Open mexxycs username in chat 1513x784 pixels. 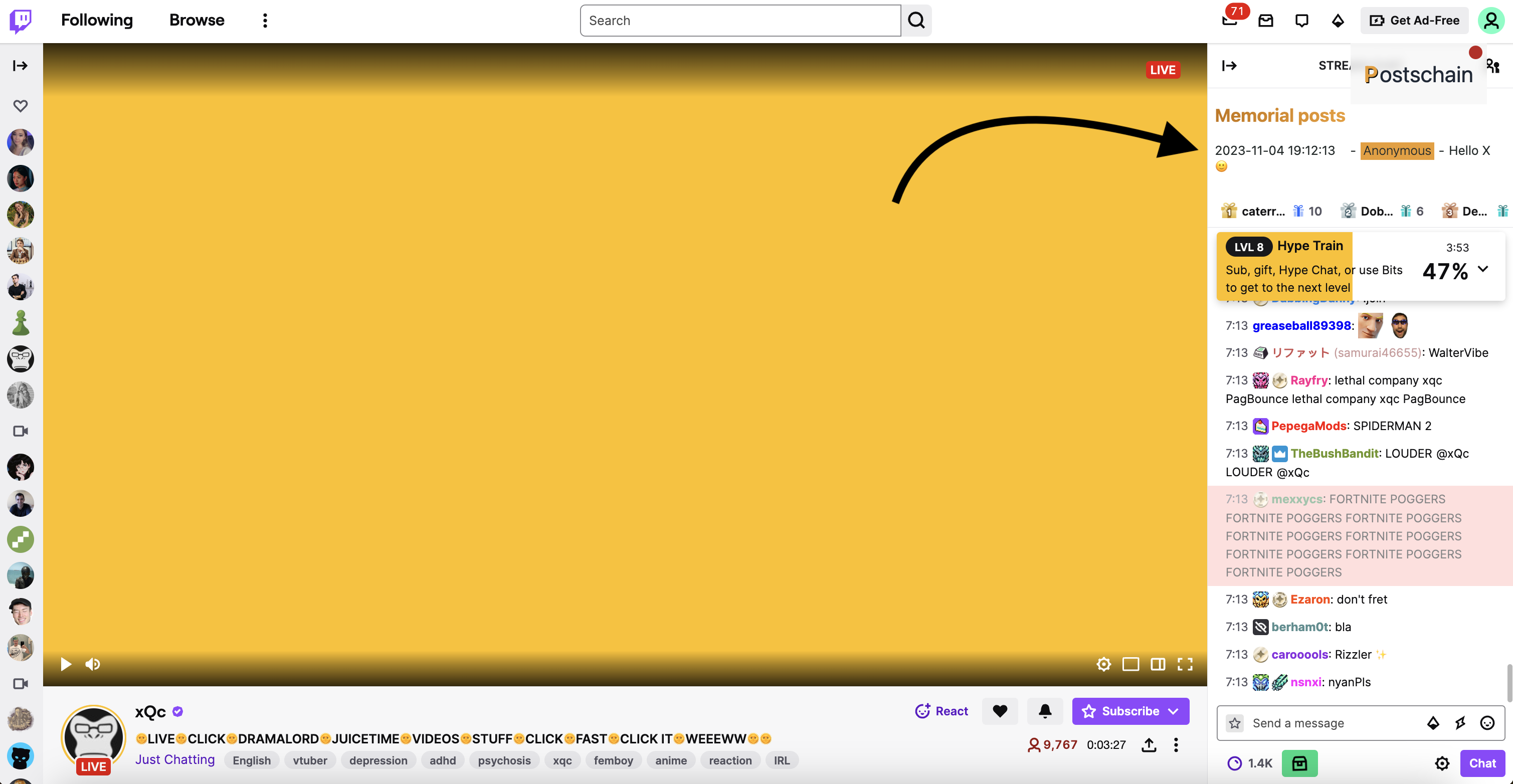pyautogui.click(x=1297, y=499)
